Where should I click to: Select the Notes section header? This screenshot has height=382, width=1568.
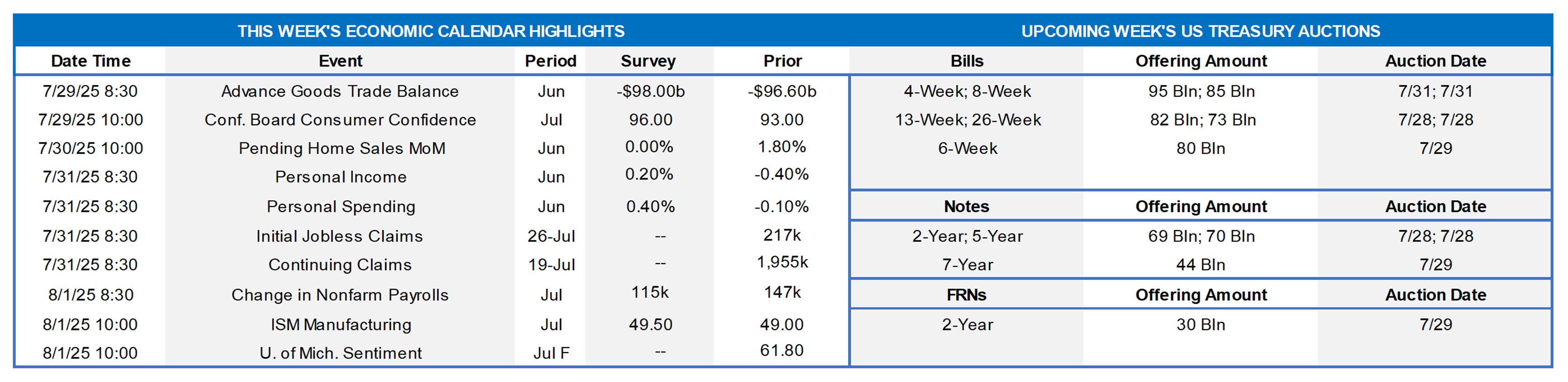click(966, 207)
